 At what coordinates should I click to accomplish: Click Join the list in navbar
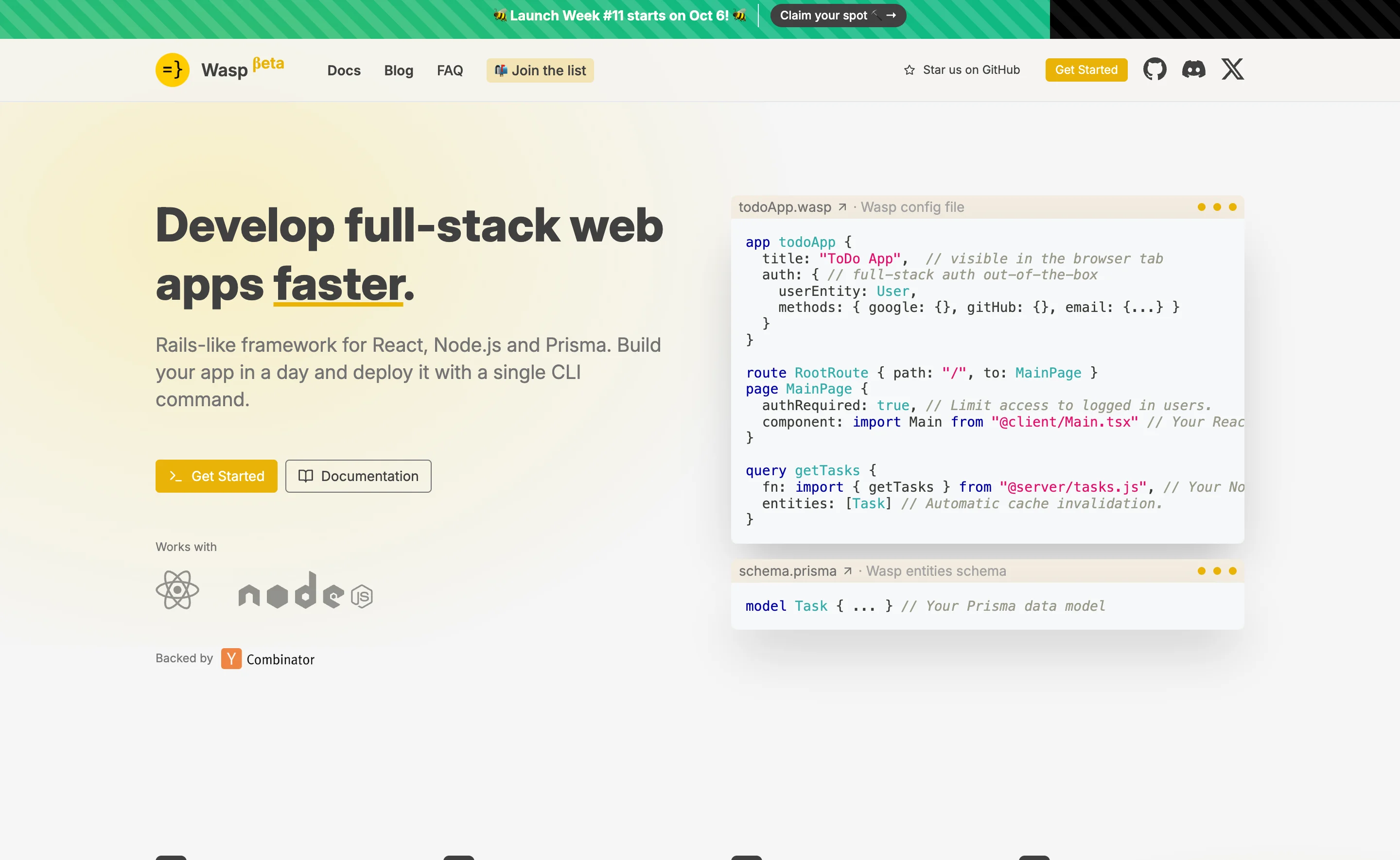coord(540,70)
